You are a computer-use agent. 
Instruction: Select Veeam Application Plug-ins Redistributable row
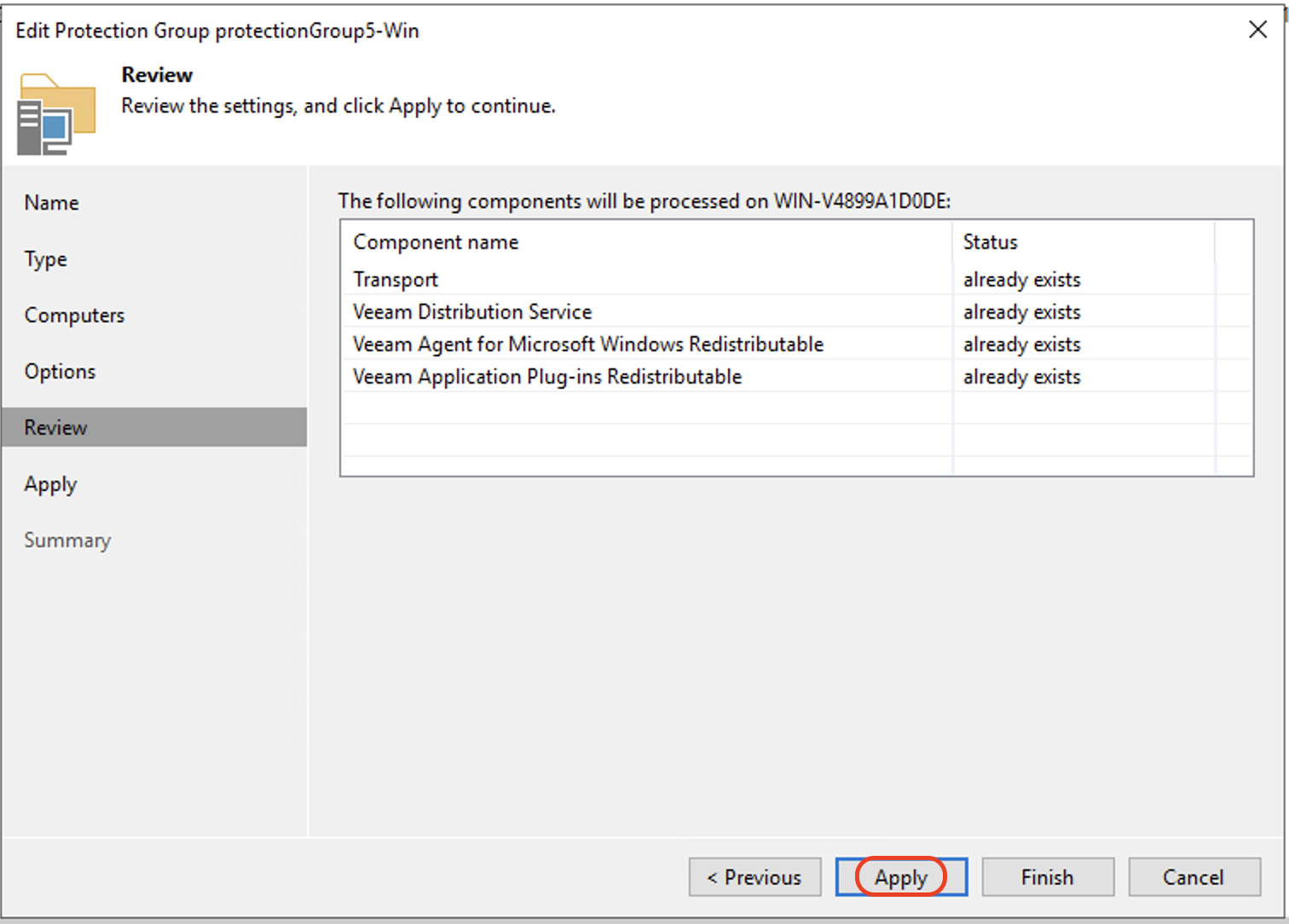click(796, 377)
